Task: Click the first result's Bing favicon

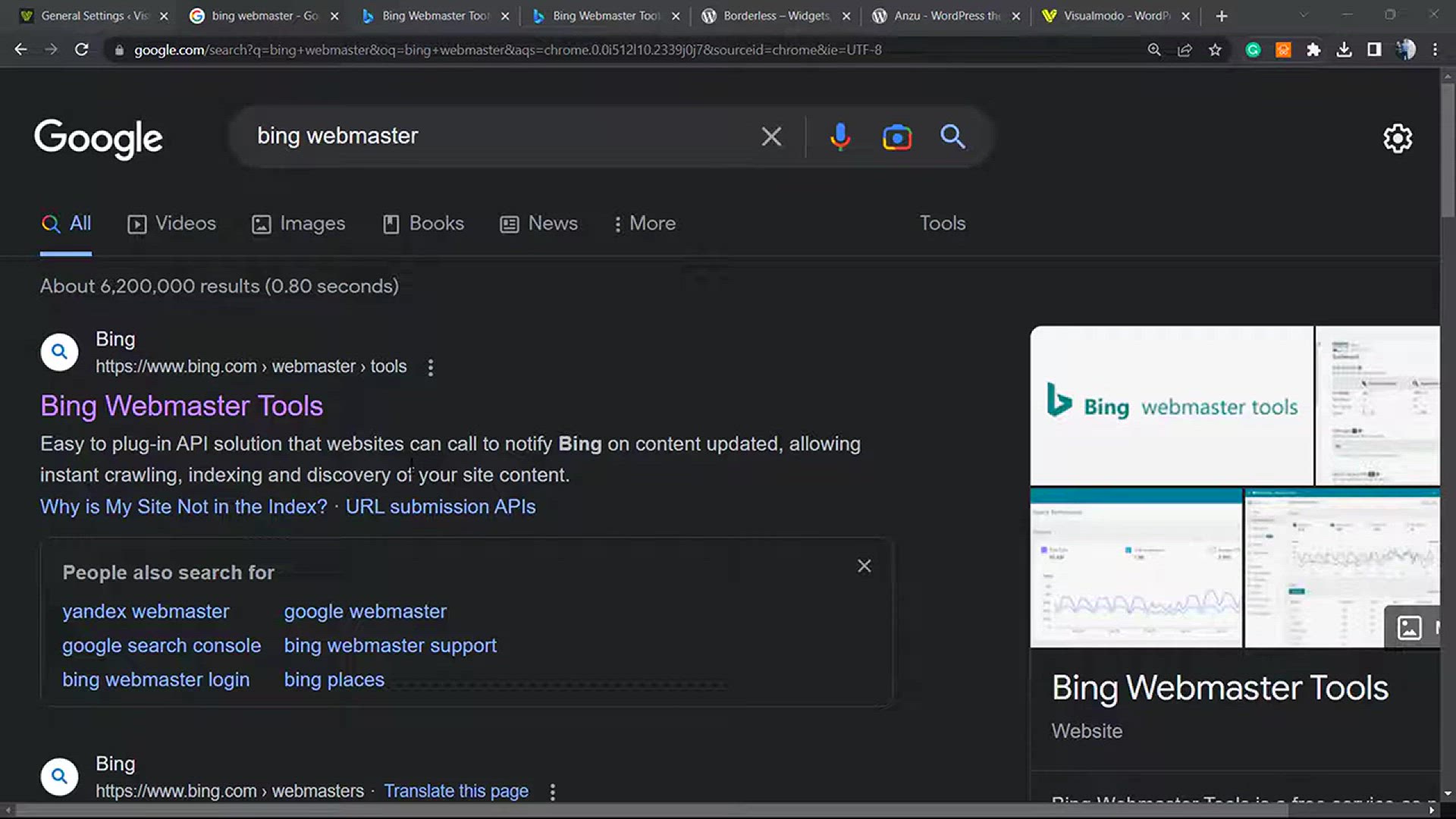Action: [x=59, y=352]
